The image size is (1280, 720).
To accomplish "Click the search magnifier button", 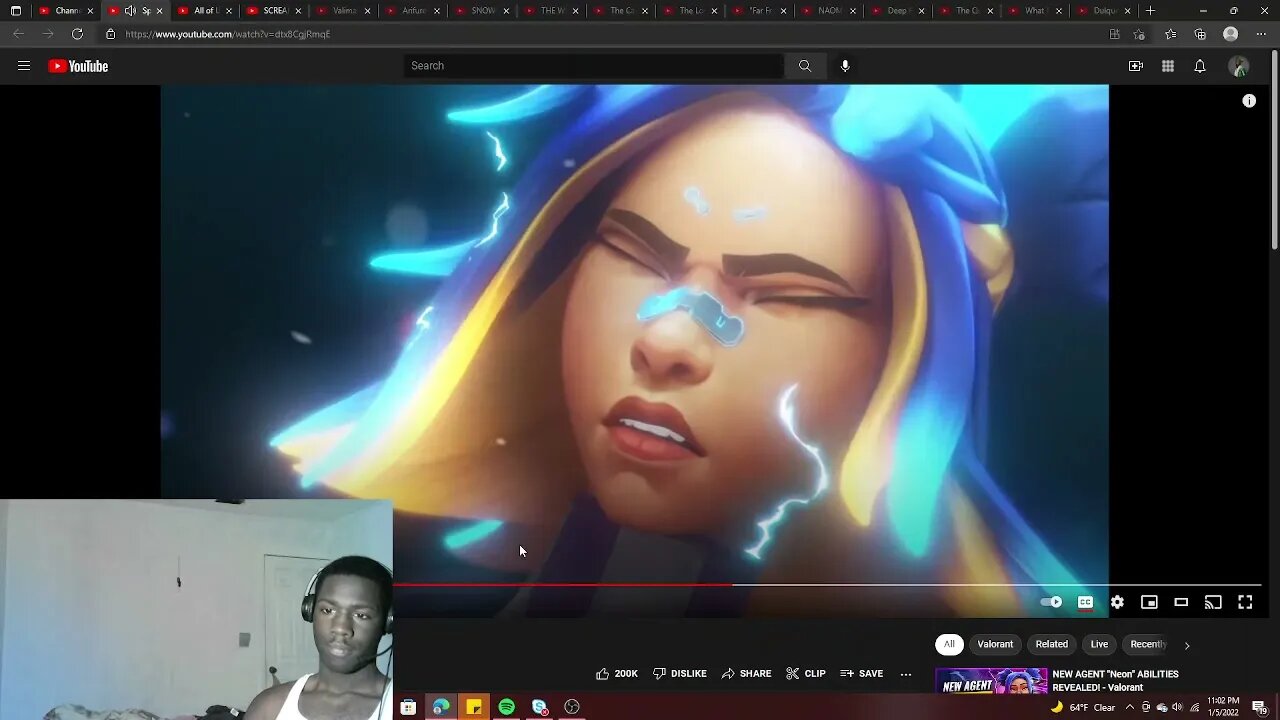I will pos(805,66).
